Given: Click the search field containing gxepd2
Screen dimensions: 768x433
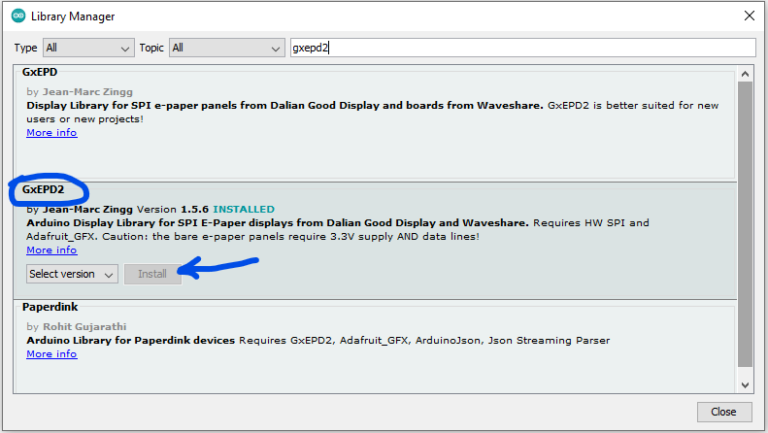Looking at the screenshot, I should point(520,48).
